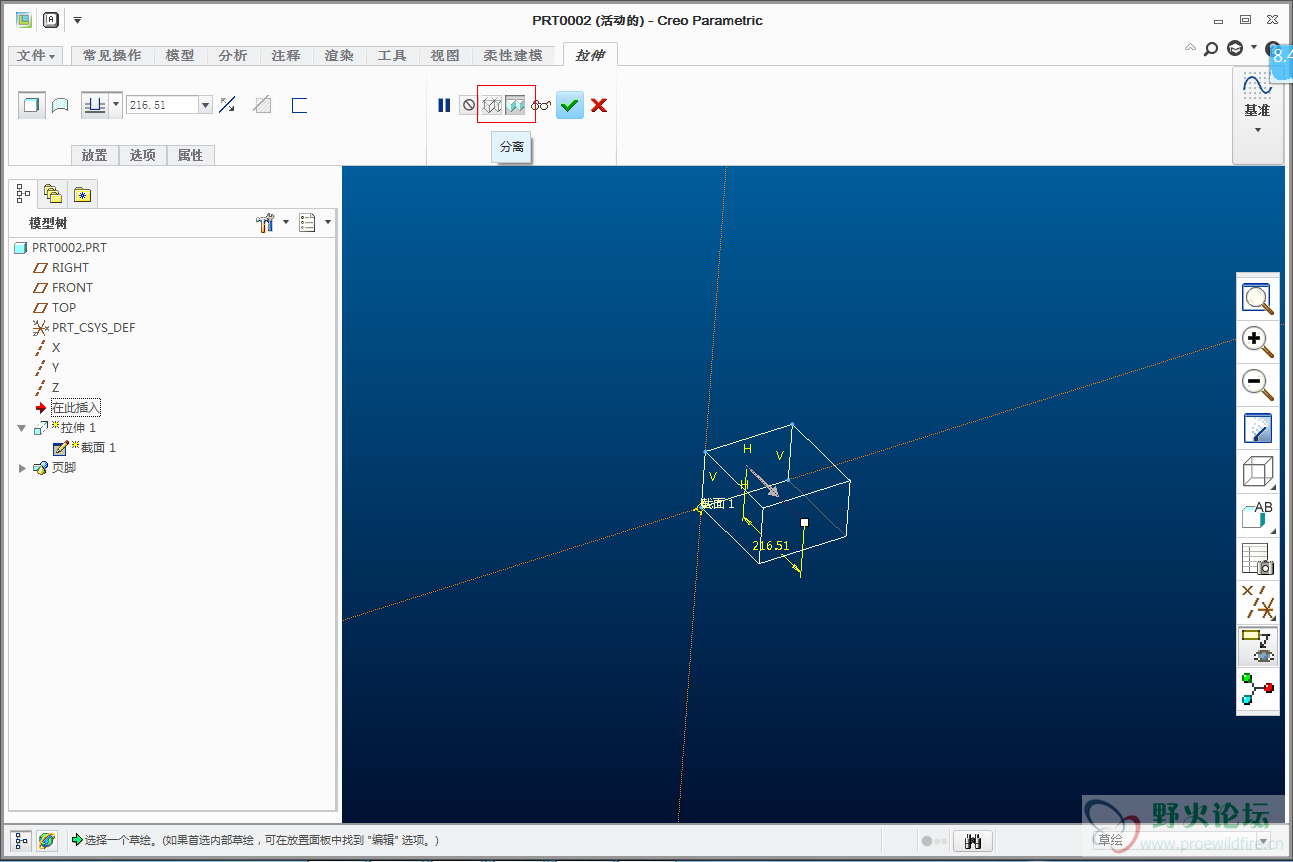Open the 选项 options panel
Viewport: 1293px width, 862px height.
[143, 155]
